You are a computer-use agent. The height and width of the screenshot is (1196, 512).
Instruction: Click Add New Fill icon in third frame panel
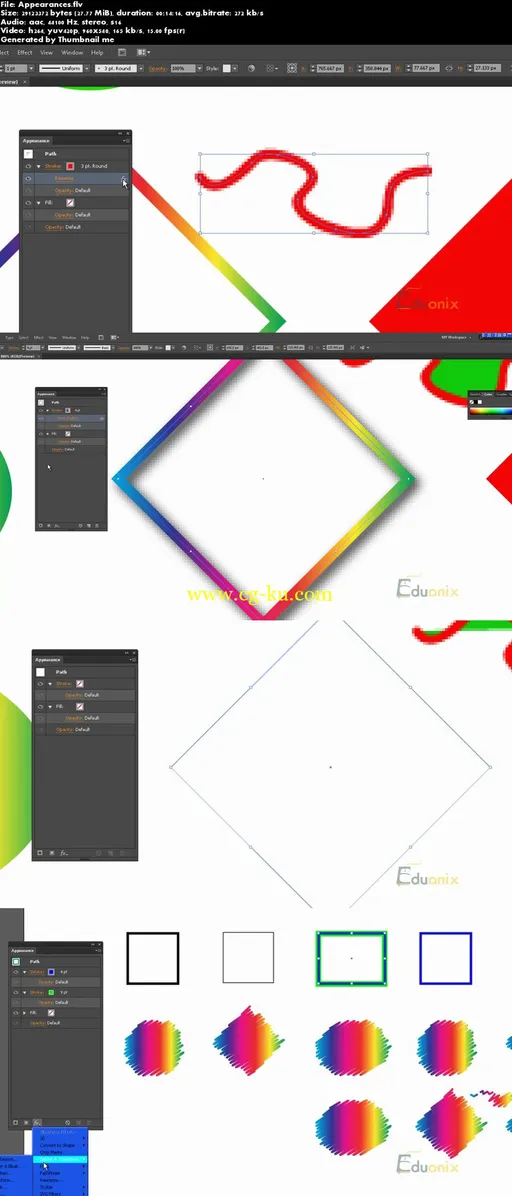[x=52, y=853]
